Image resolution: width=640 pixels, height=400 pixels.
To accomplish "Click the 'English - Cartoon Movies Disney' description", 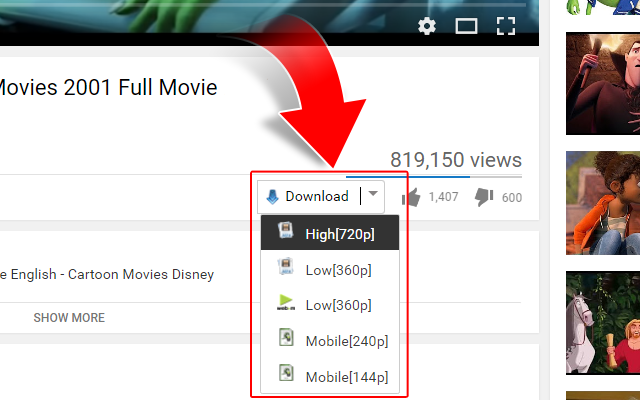I will pos(109,274).
